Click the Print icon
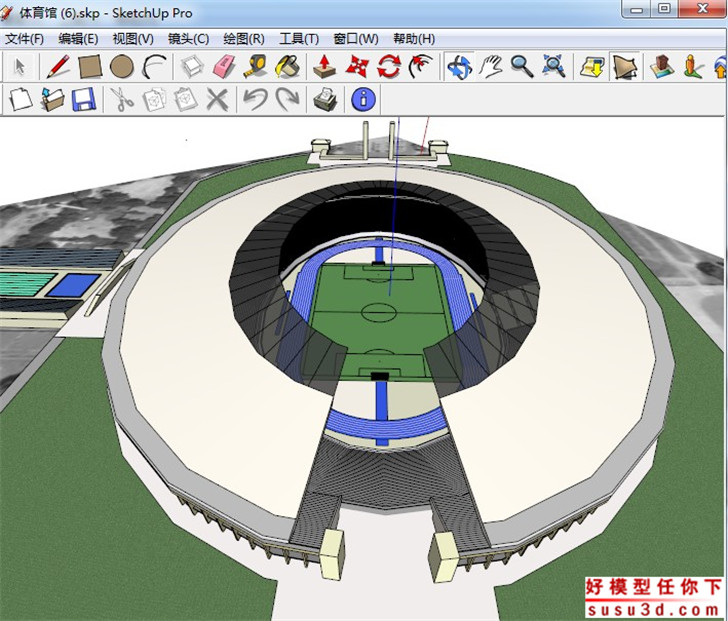 [x=325, y=99]
